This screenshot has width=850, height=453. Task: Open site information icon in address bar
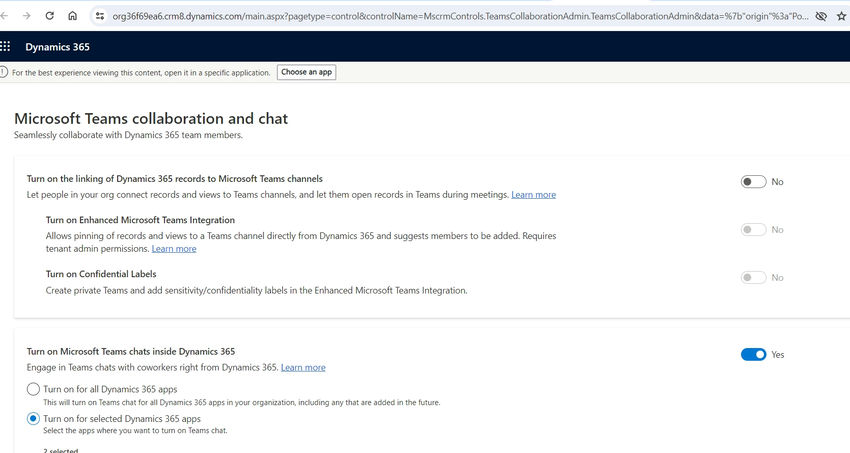[99, 16]
